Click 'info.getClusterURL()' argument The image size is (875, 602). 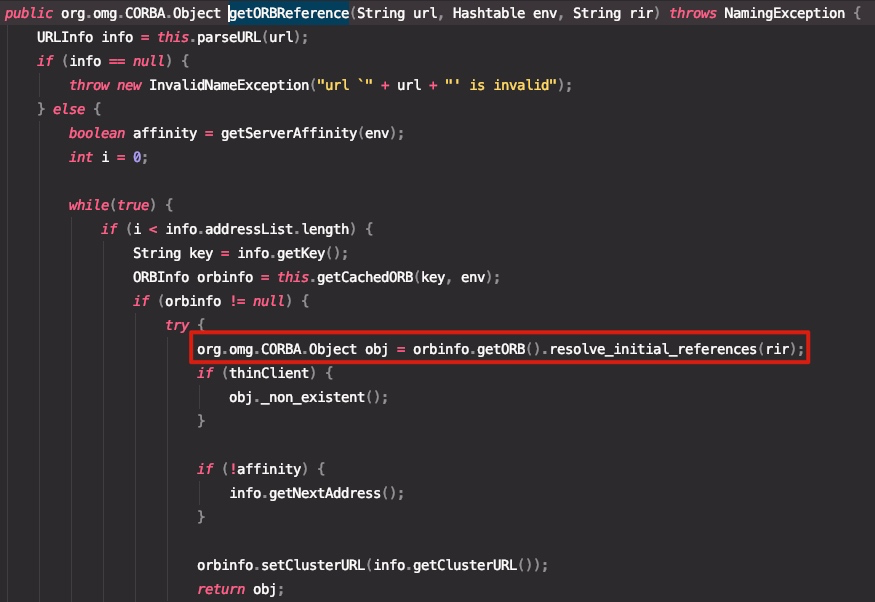pos(453,565)
